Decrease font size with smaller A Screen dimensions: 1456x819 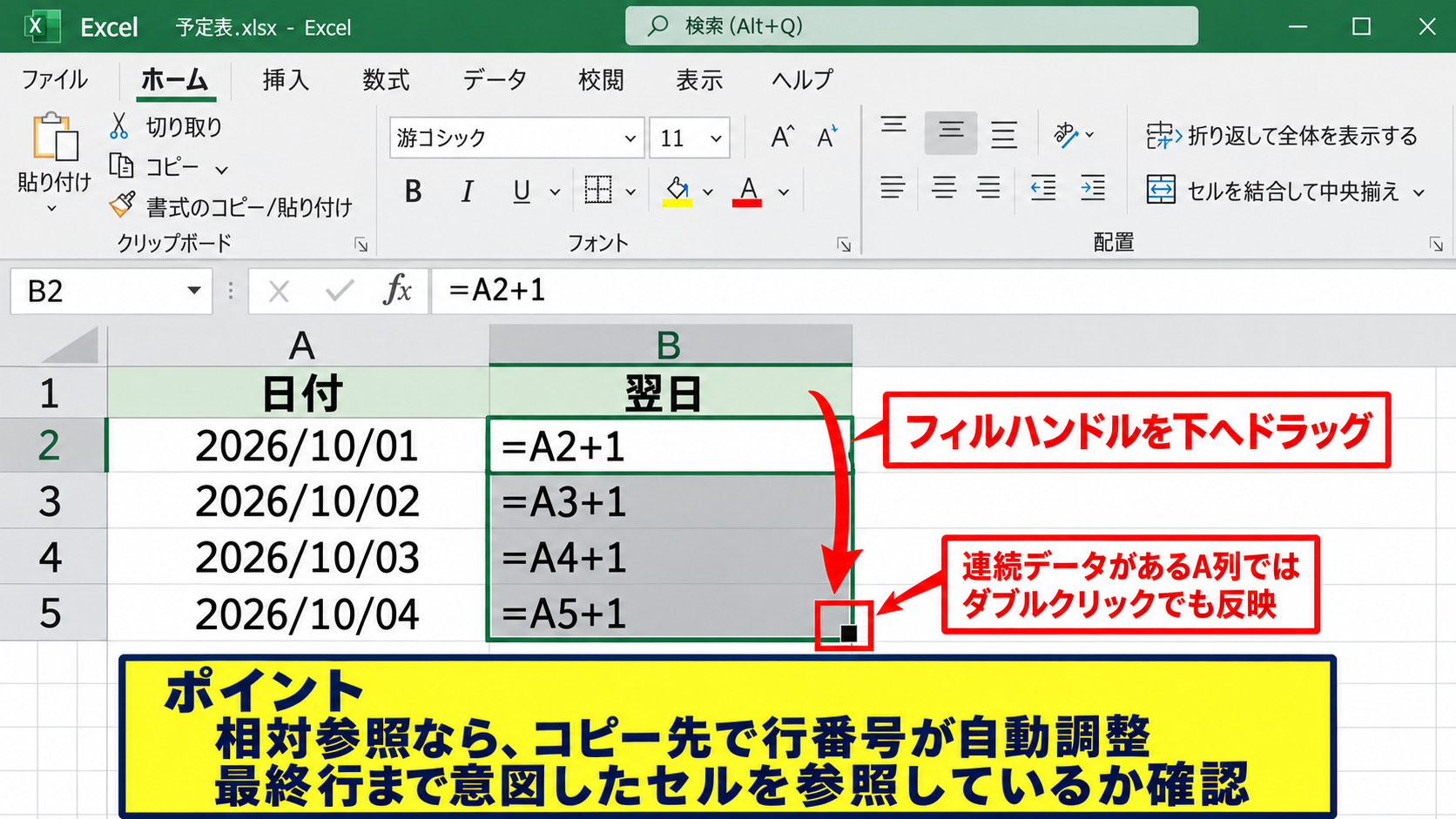click(826, 137)
